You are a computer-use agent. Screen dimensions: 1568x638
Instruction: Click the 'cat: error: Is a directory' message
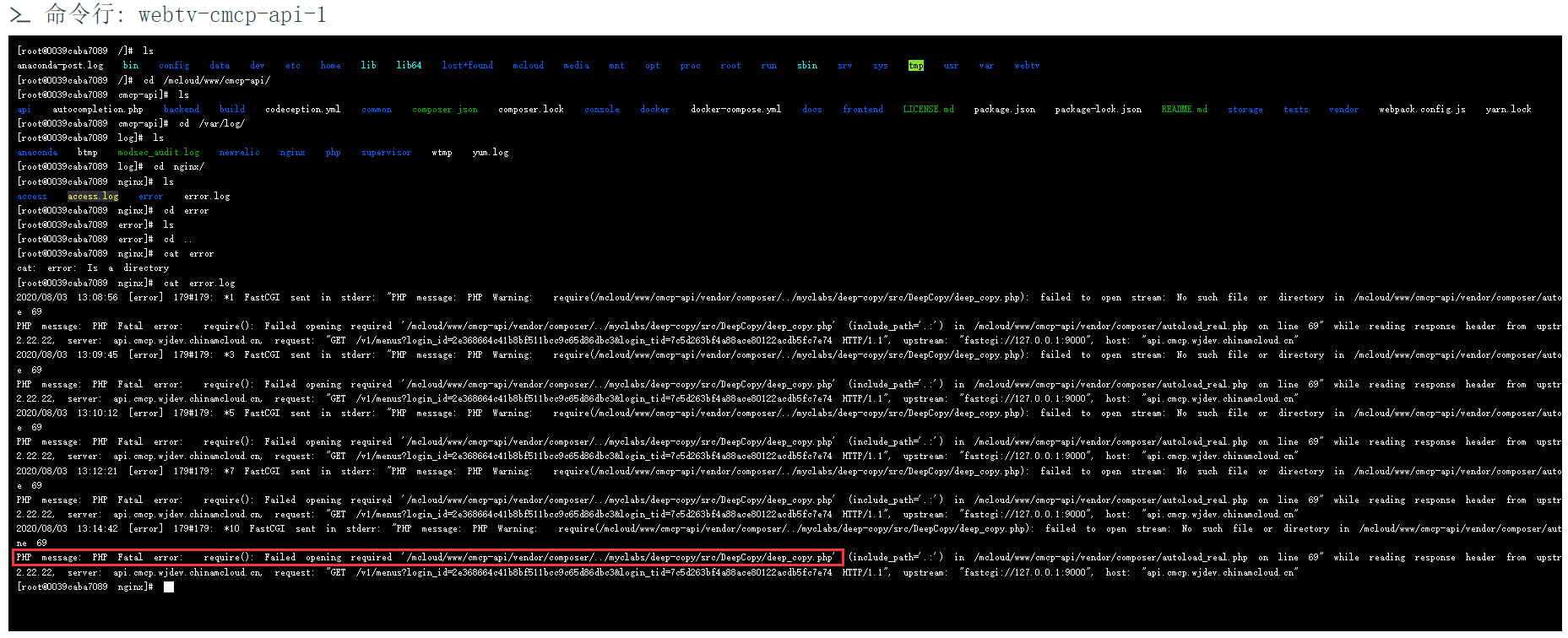pos(93,268)
